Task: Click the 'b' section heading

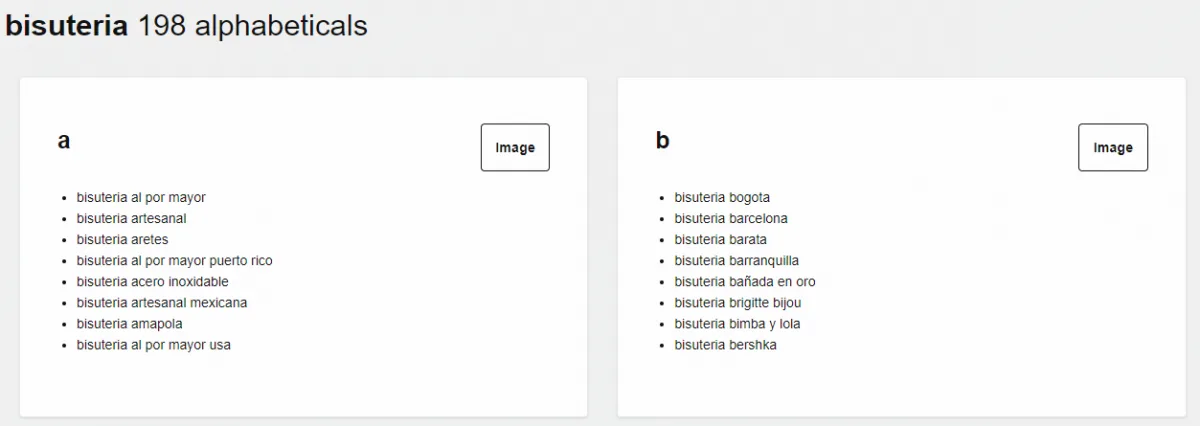Action: coord(662,141)
